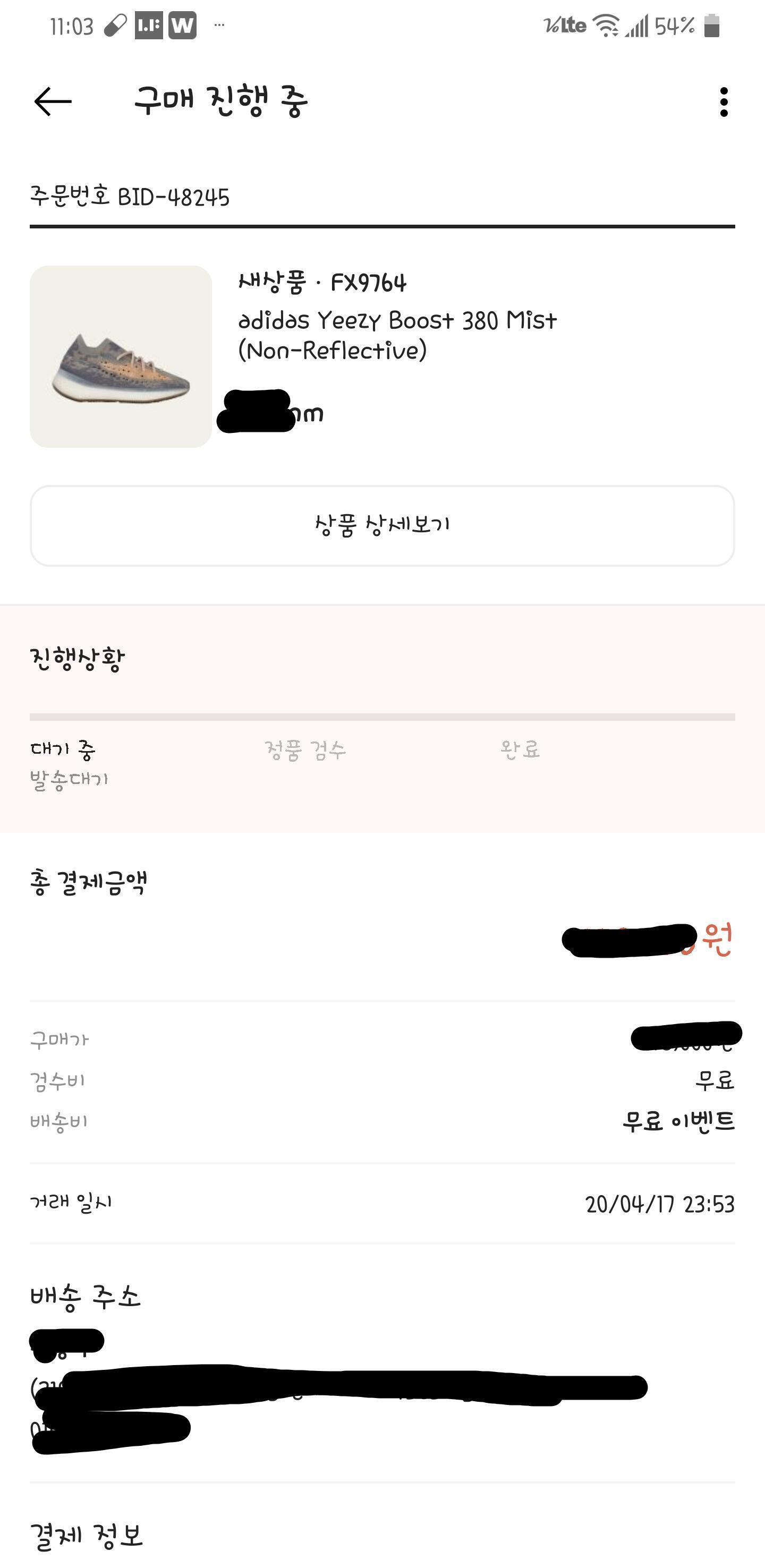Open 상품 상세보기 button
Image resolution: width=765 pixels, height=1568 pixels.
(x=382, y=525)
